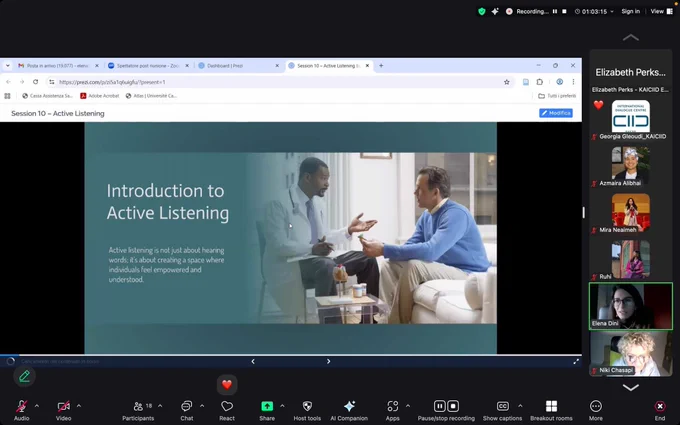This screenshot has width=680, height=425.
Task: Pause recording from top bar indicator
Action: click(555, 11)
